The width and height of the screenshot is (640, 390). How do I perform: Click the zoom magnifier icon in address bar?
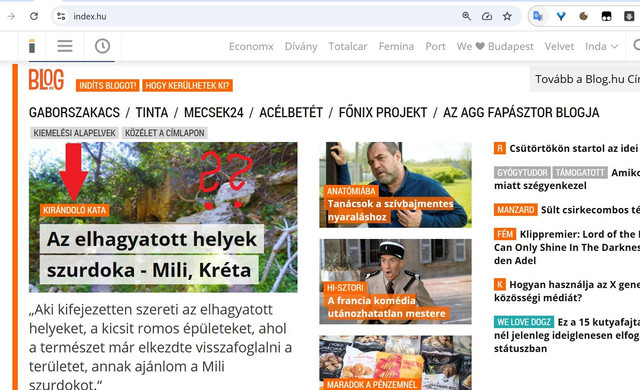coord(466,16)
